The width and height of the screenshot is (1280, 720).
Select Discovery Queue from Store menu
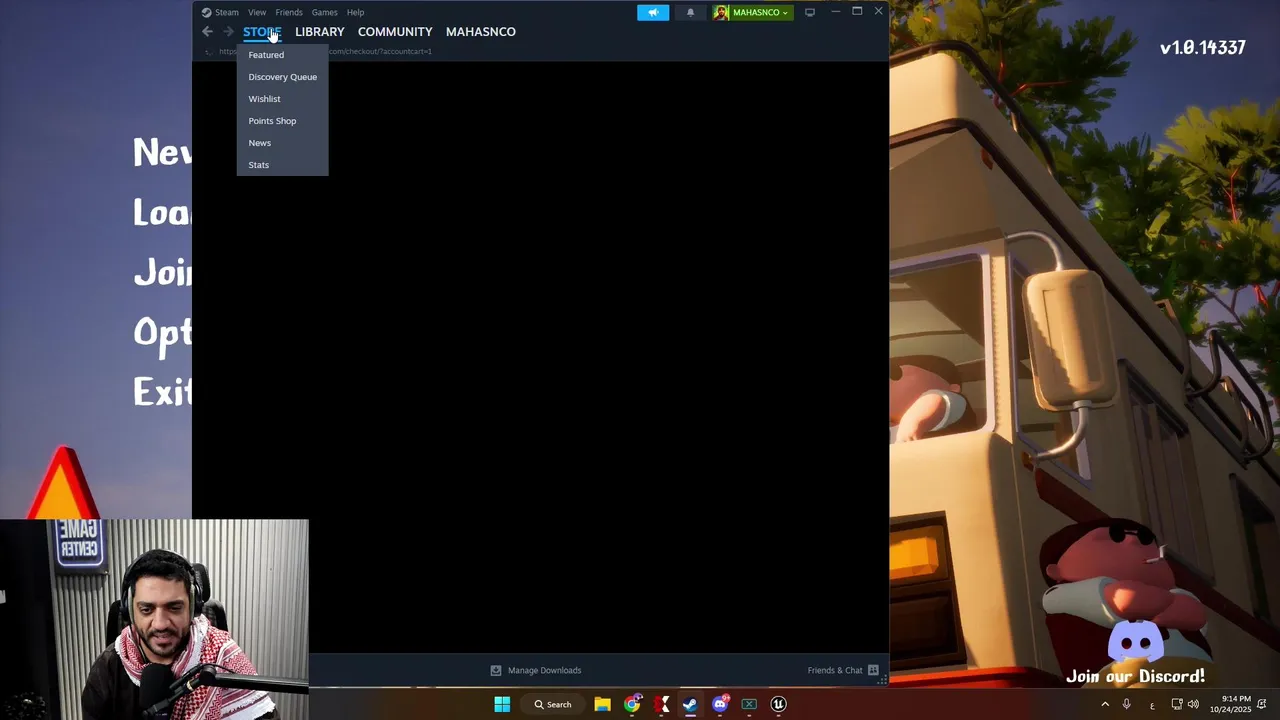tap(282, 77)
